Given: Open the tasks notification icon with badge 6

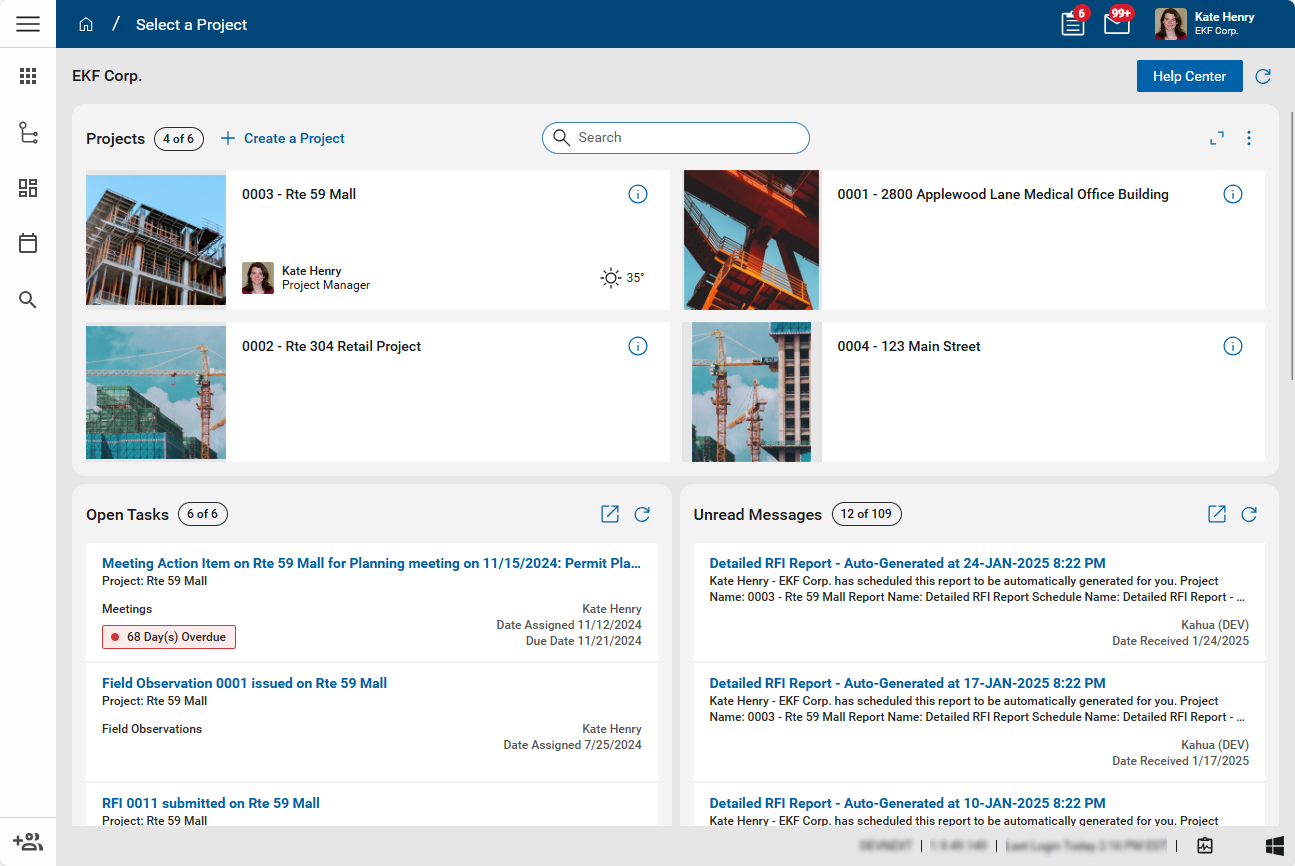Looking at the screenshot, I should coord(1073,24).
